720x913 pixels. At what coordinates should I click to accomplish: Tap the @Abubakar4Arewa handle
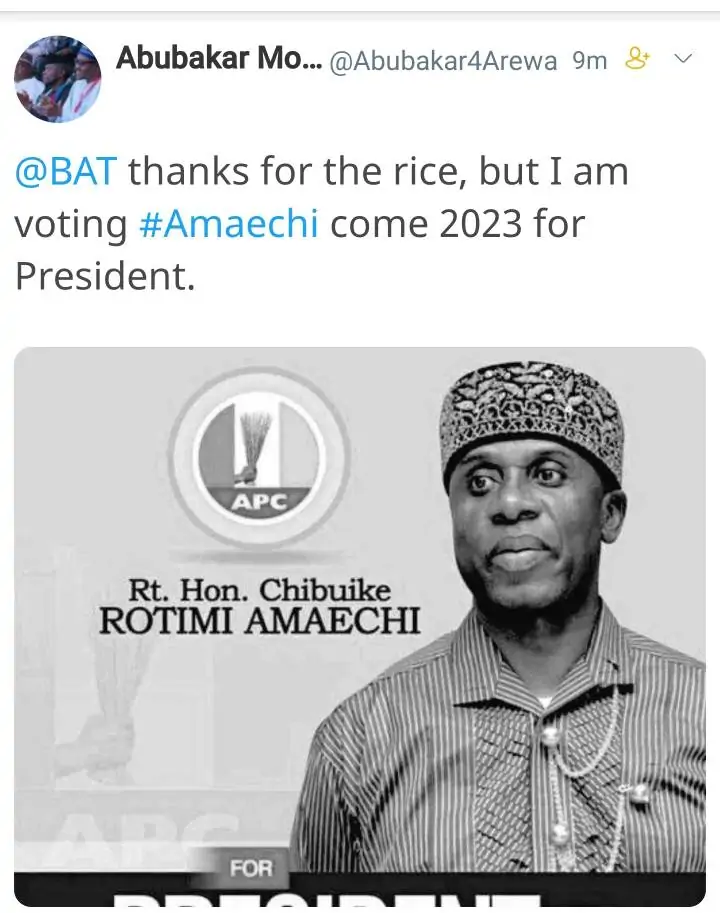(443, 61)
